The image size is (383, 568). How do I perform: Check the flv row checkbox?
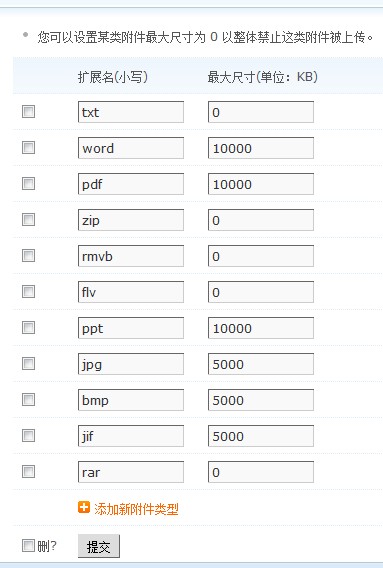[28, 292]
